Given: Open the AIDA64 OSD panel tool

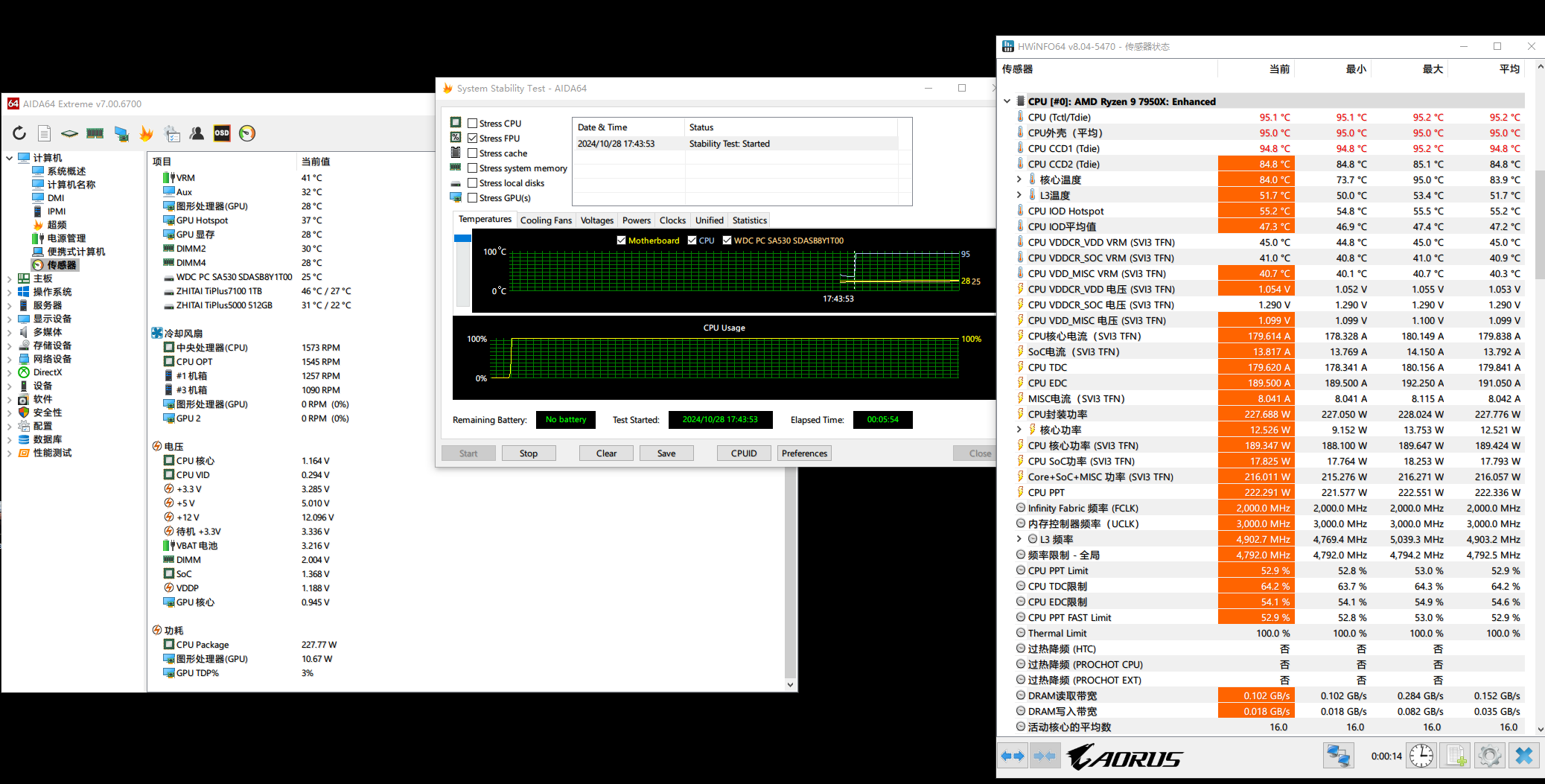Looking at the screenshot, I should pos(222,133).
